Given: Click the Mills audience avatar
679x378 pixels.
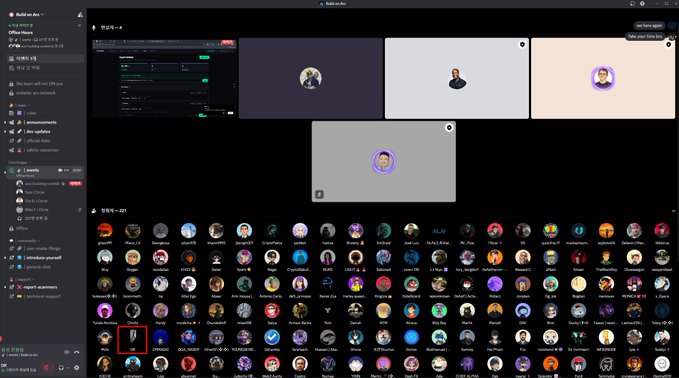Looking at the screenshot, I should pos(105,337).
